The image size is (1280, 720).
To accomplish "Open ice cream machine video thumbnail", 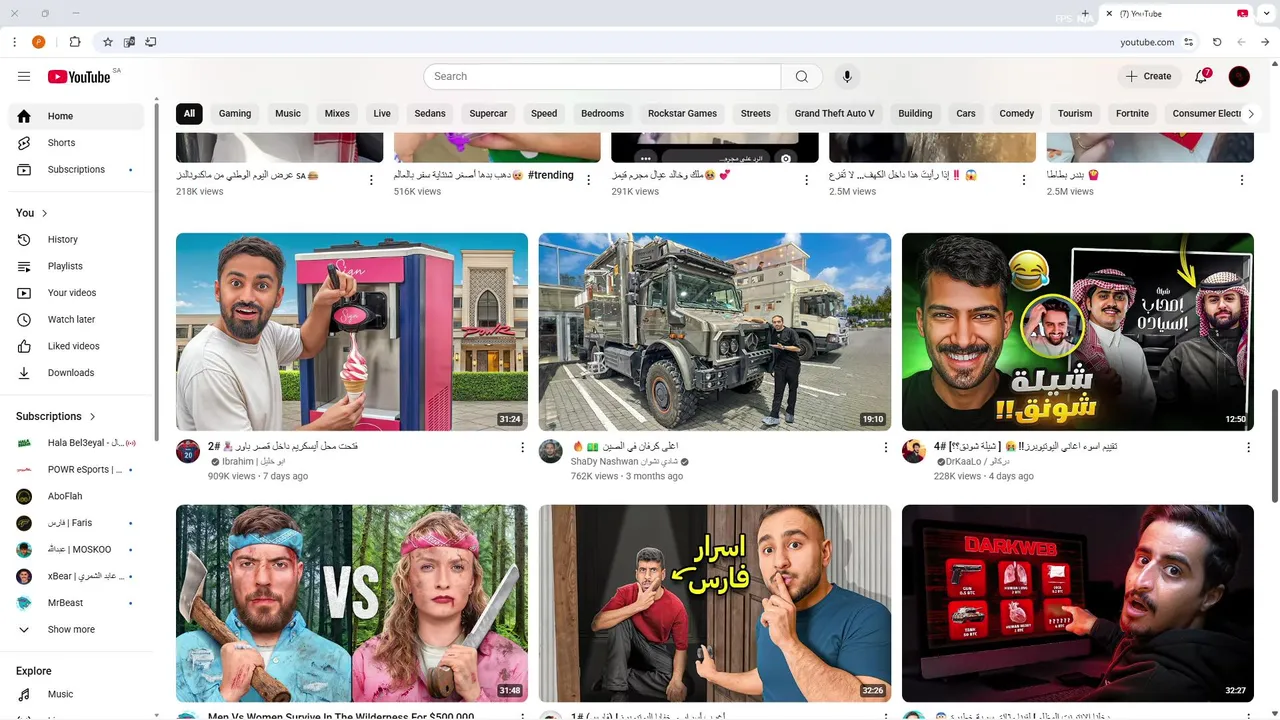I will (x=352, y=332).
